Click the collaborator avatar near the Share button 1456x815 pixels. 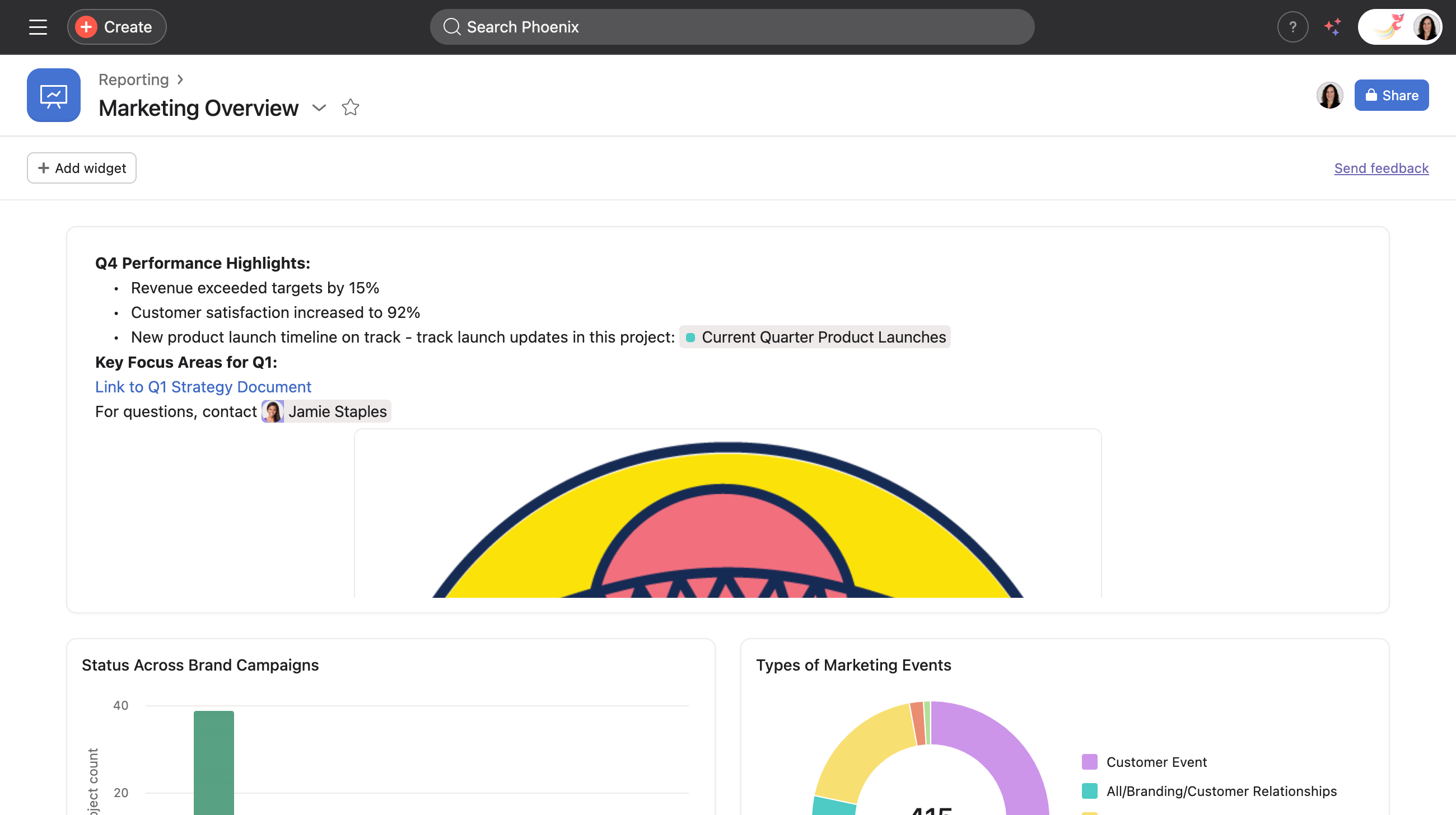pos(1329,95)
